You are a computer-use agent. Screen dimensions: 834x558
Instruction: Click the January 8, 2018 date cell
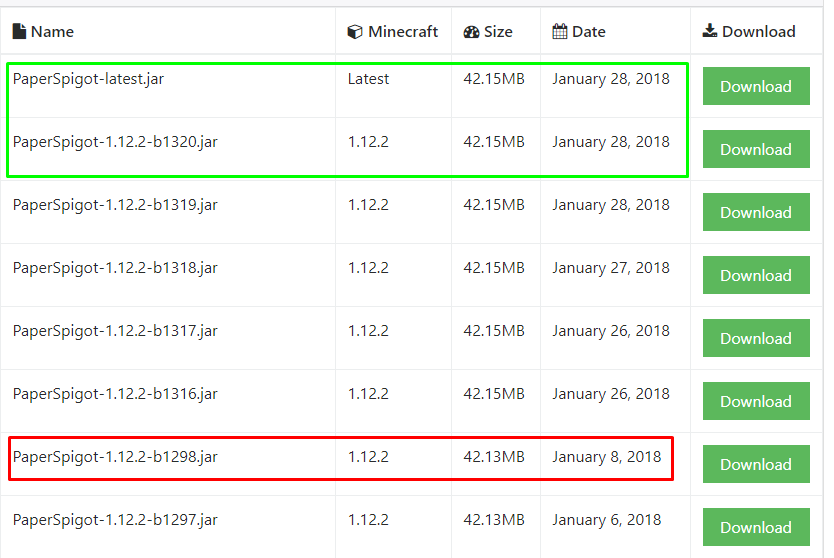tap(606, 457)
